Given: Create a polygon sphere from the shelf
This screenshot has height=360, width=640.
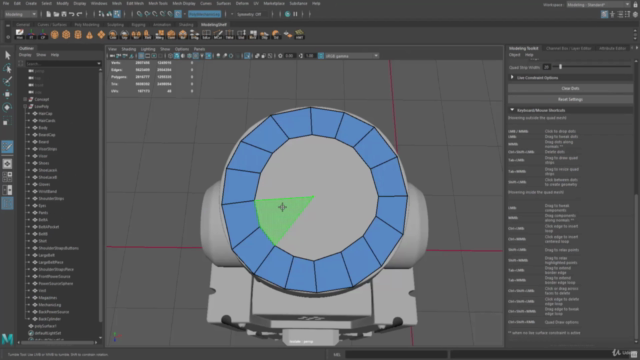Looking at the screenshot, I should pyautogui.click(x=55, y=35).
